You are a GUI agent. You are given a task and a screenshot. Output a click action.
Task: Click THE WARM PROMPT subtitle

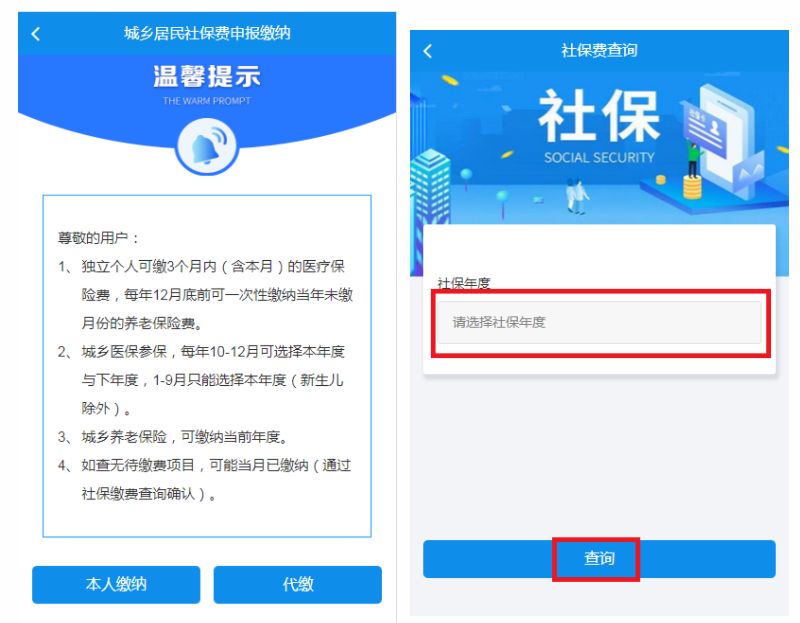(x=207, y=101)
